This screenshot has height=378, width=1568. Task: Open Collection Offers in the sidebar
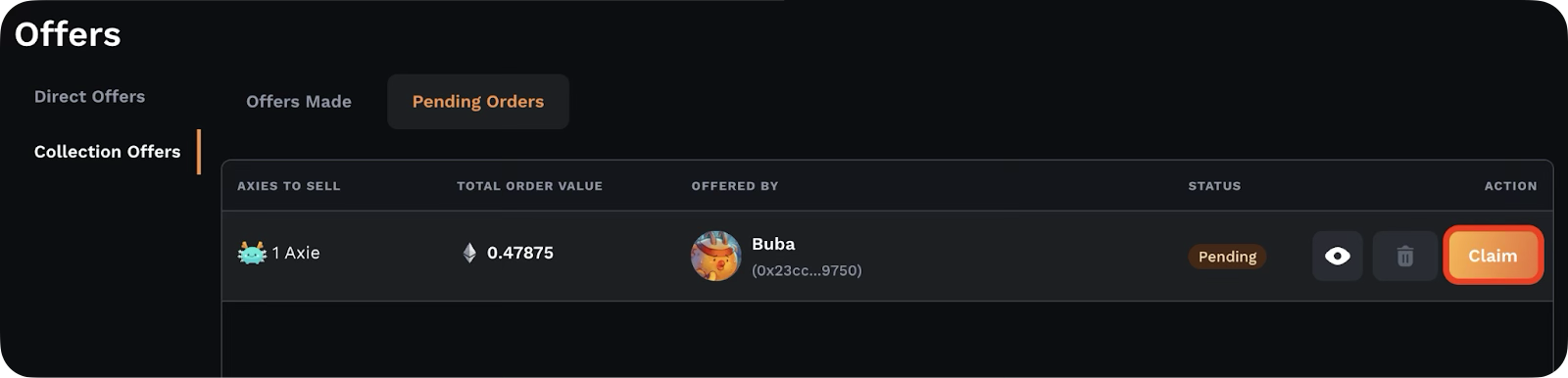[107, 152]
